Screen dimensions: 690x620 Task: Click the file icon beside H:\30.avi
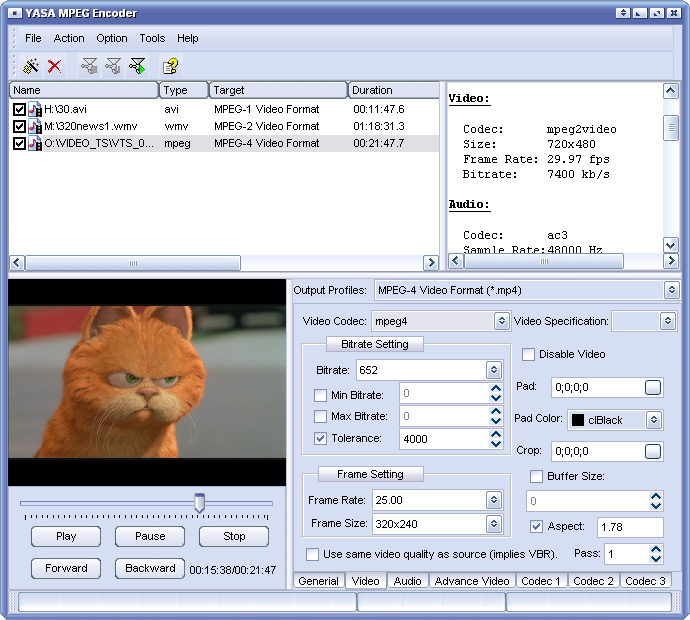pos(35,109)
